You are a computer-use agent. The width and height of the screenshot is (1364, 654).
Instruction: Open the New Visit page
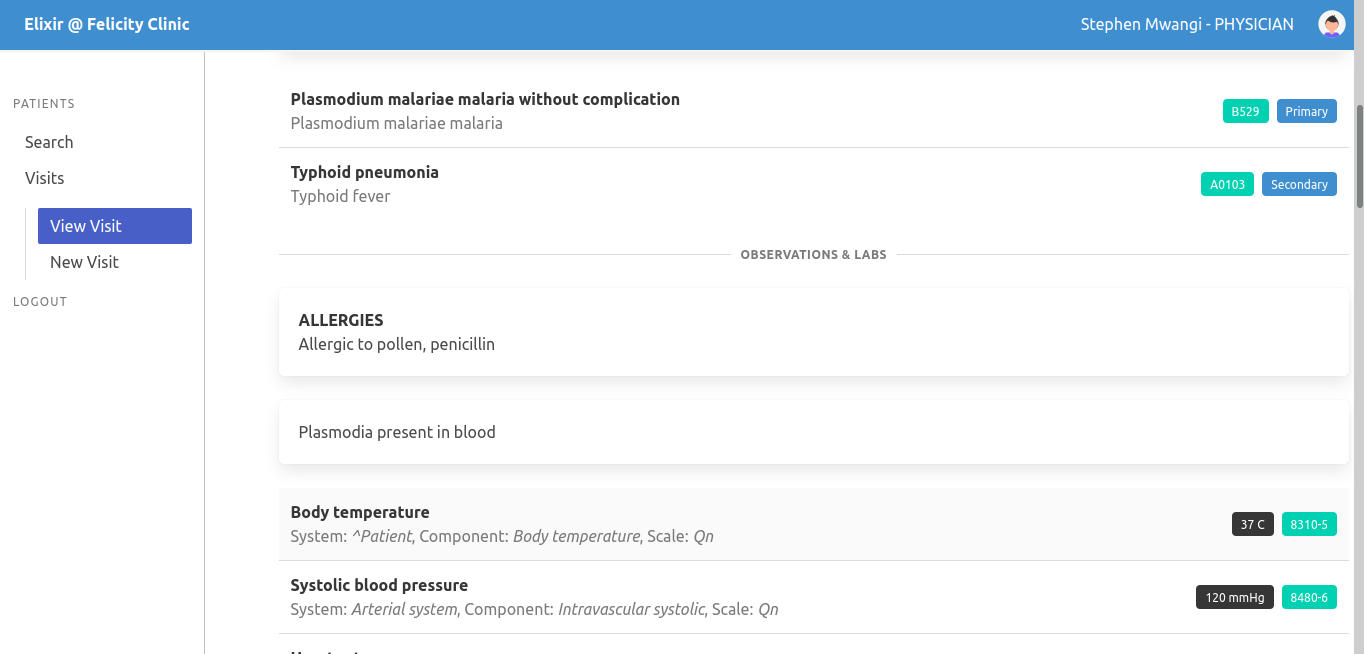(x=84, y=262)
